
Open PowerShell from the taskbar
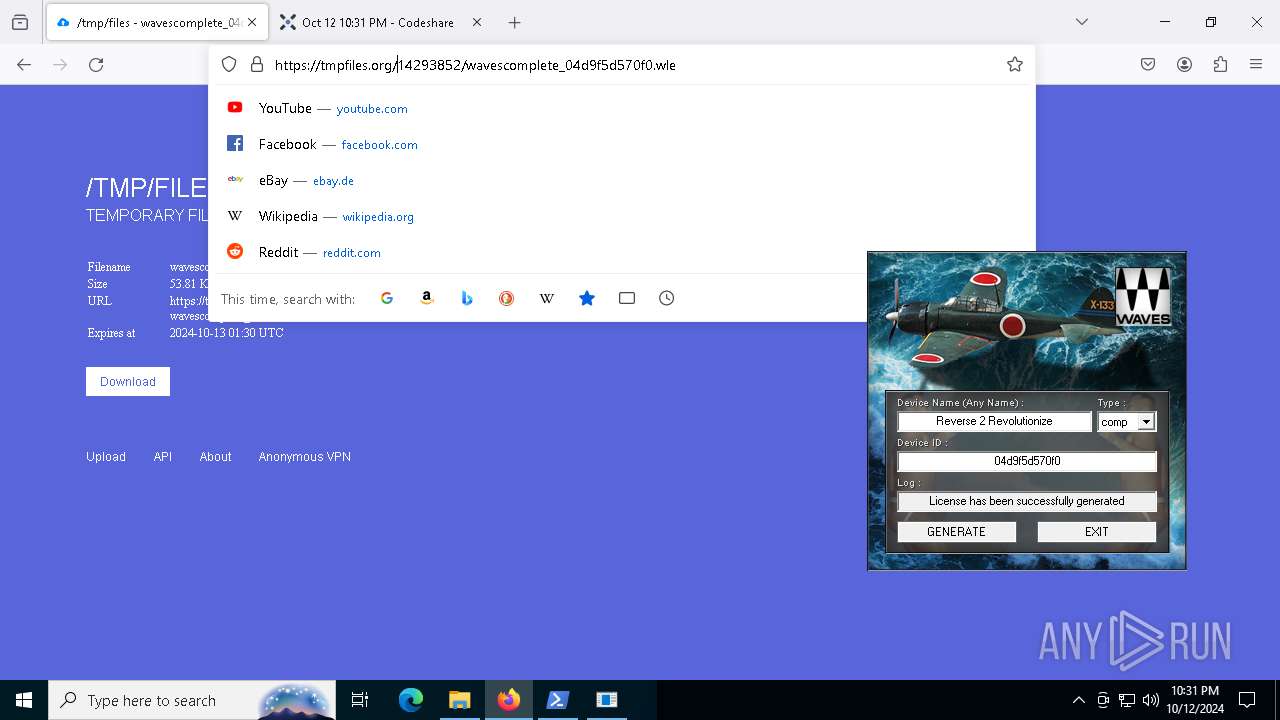click(558, 700)
